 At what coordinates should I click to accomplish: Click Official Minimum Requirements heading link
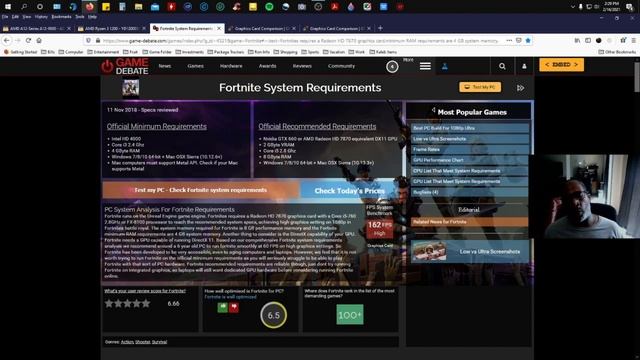(x=157, y=127)
